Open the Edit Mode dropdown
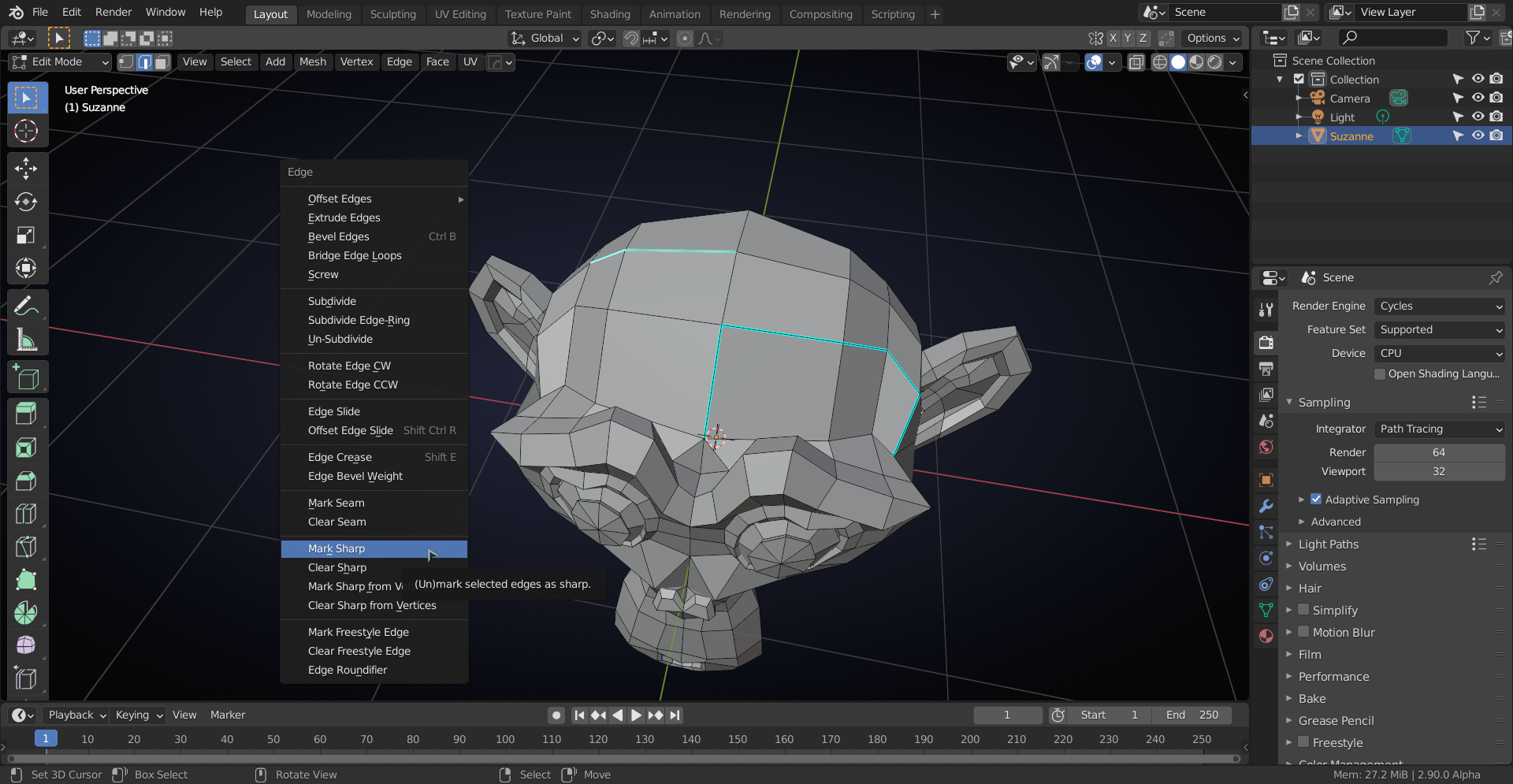 [x=60, y=62]
